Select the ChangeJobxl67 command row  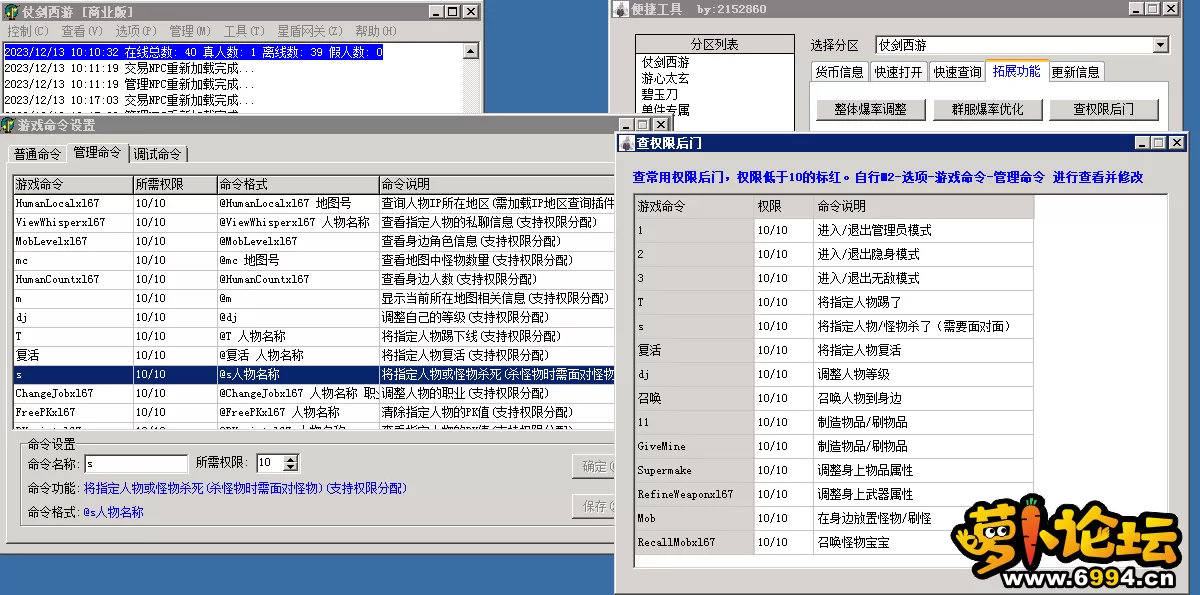pyautogui.click(x=314, y=393)
